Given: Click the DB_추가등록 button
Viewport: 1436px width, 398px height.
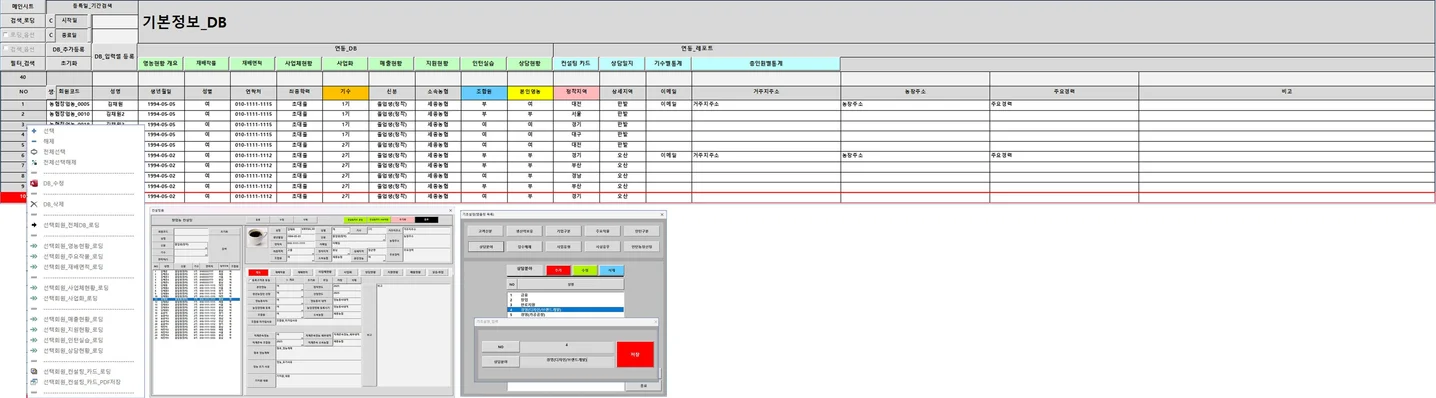Looking at the screenshot, I should pyautogui.click(x=69, y=48).
